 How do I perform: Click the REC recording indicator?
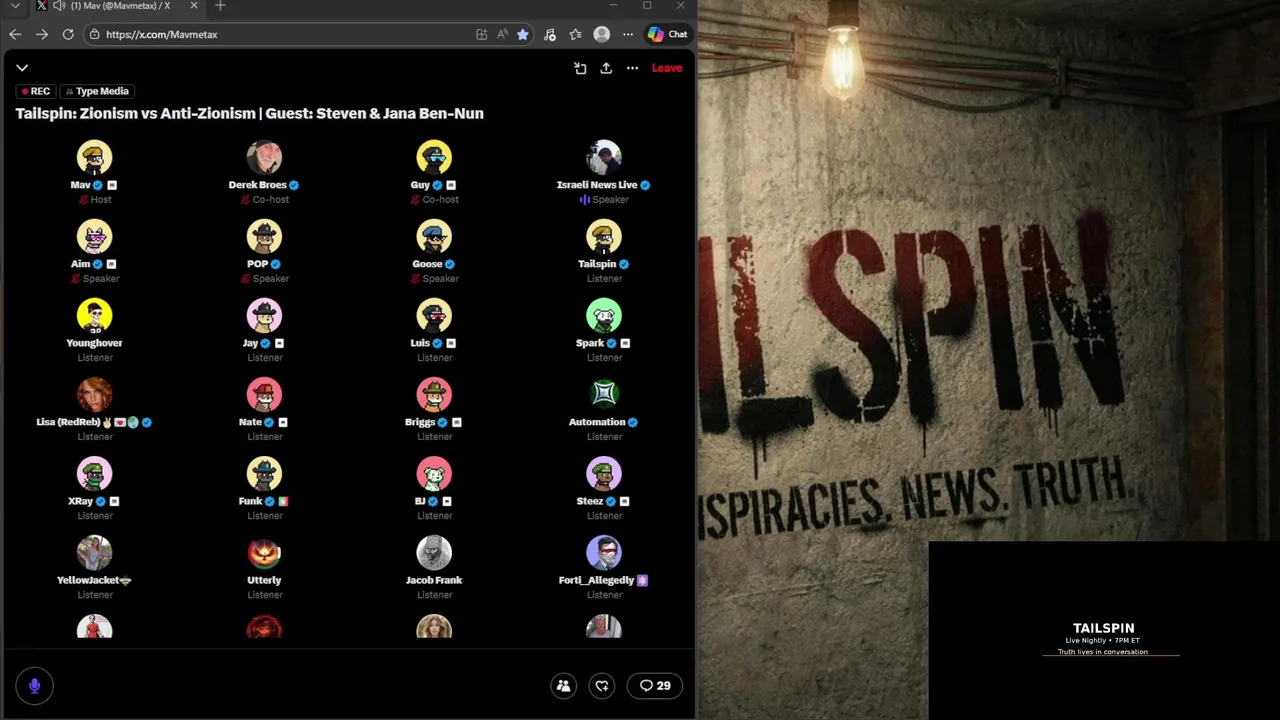pos(36,91)
